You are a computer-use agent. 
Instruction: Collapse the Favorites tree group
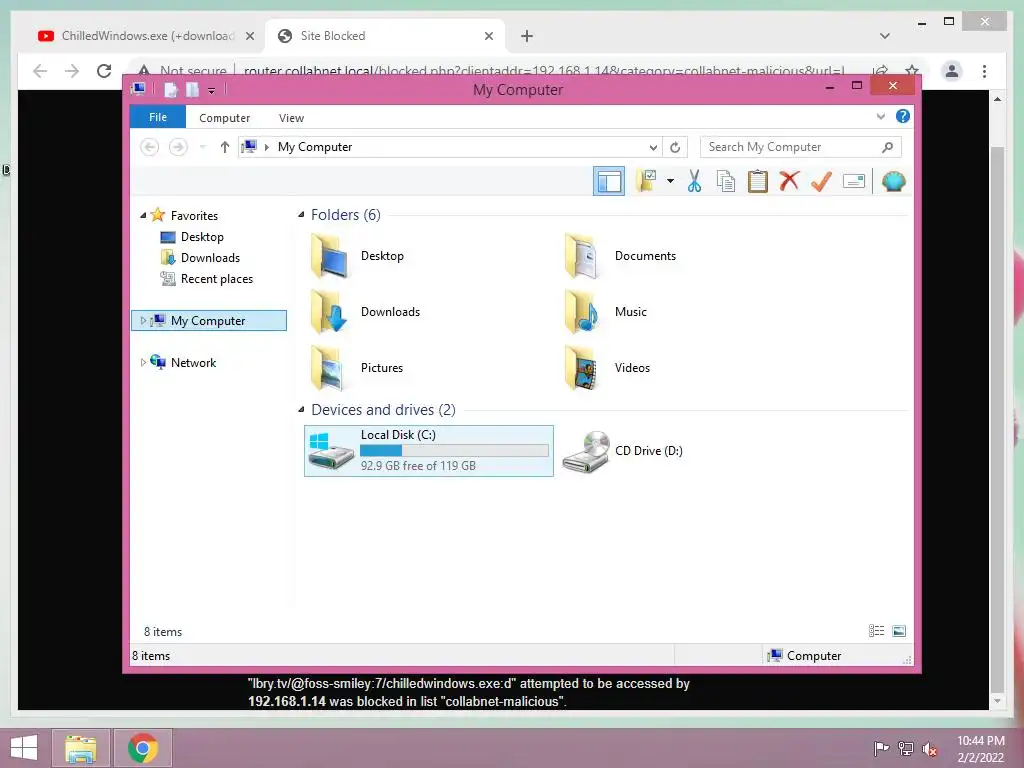point(143,216)
